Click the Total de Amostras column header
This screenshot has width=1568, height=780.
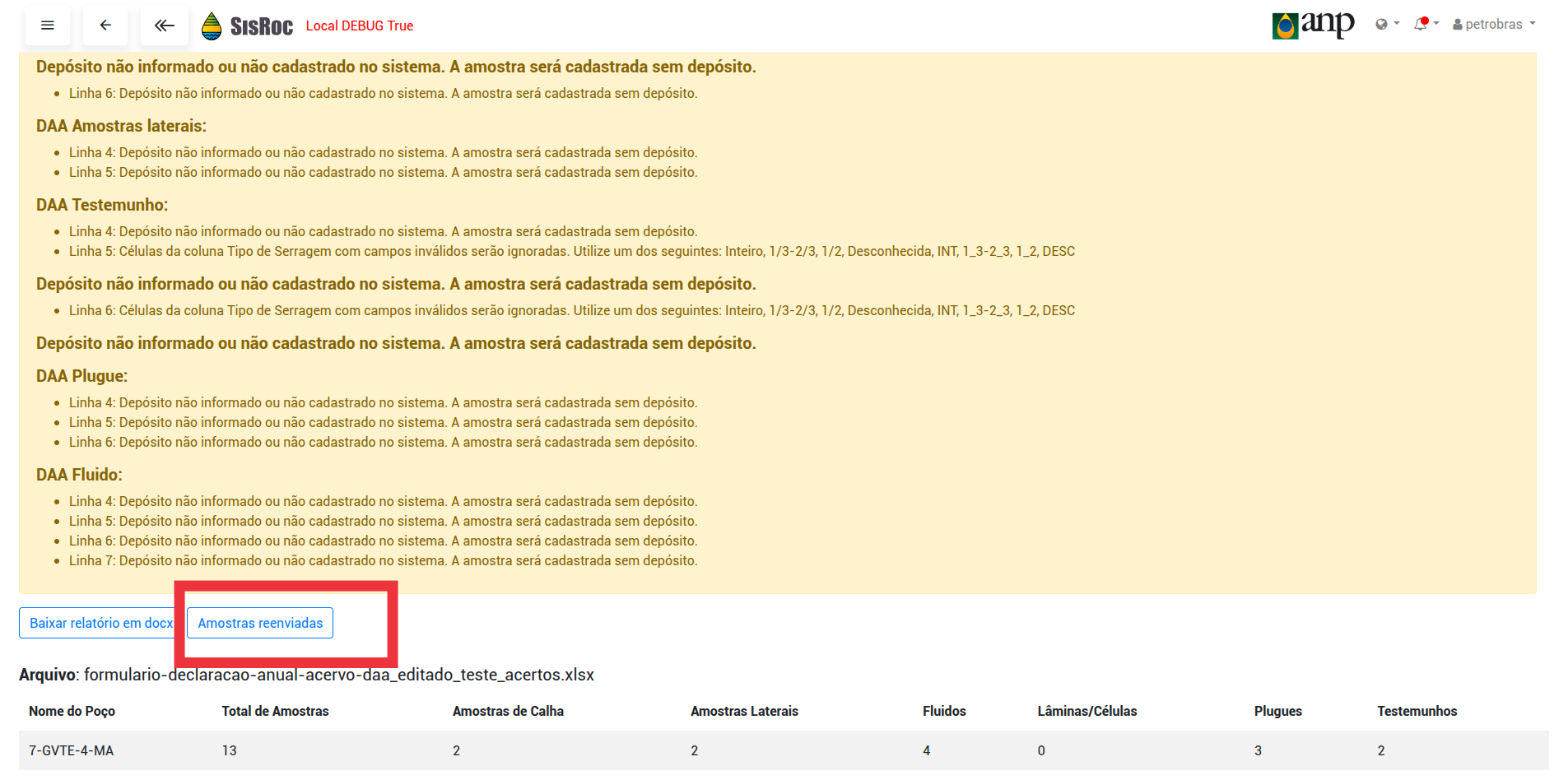[x=274, y=711]
